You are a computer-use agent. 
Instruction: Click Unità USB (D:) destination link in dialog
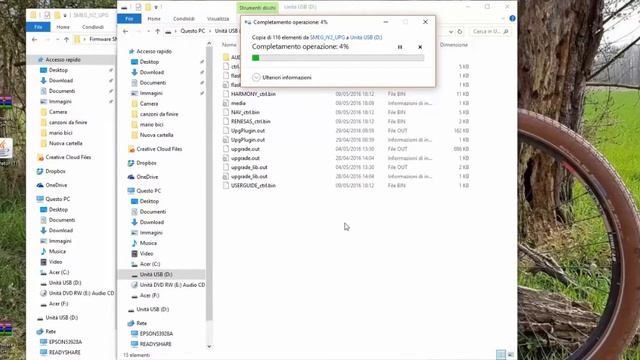(366, 37)
